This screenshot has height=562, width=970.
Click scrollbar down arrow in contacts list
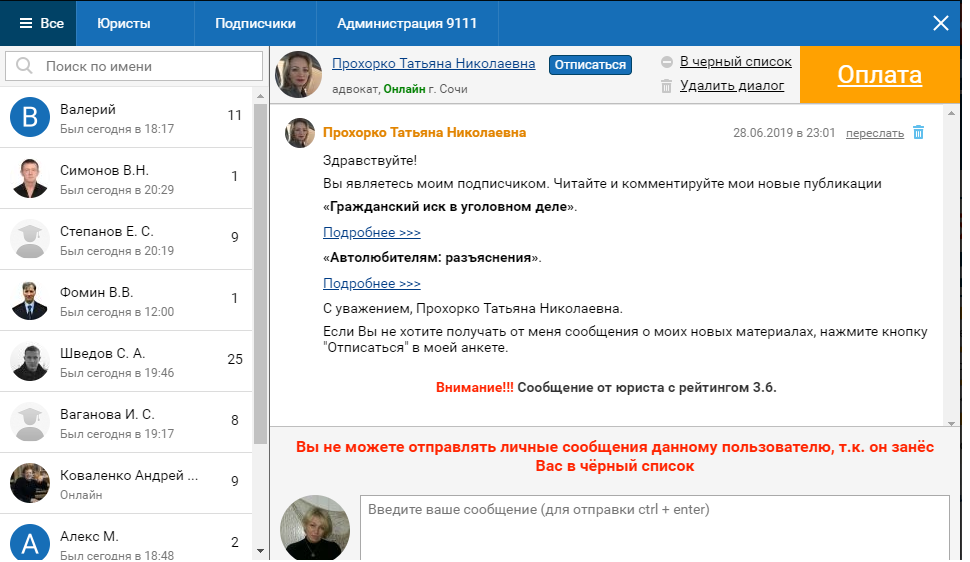(x=261, y=550)
